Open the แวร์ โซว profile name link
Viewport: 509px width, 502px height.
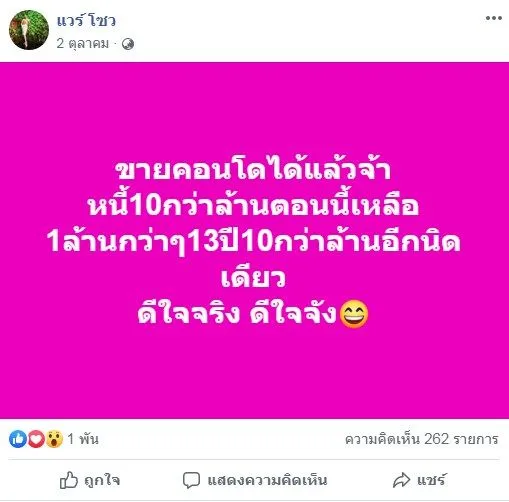pos(86,21)
